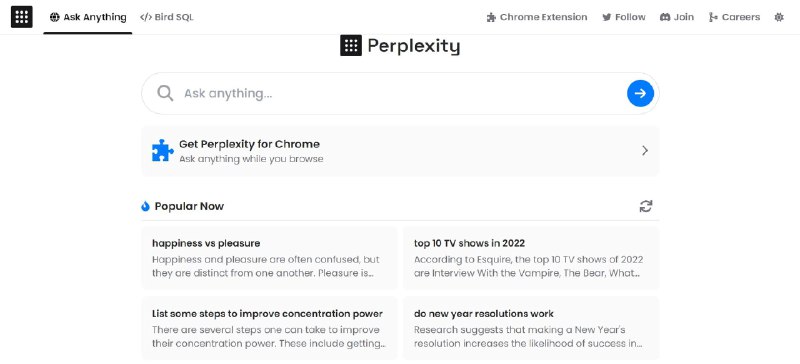Switch to the Ask Anything tab
This screenshot has height=364, width=800.
[x=88, y=17]
